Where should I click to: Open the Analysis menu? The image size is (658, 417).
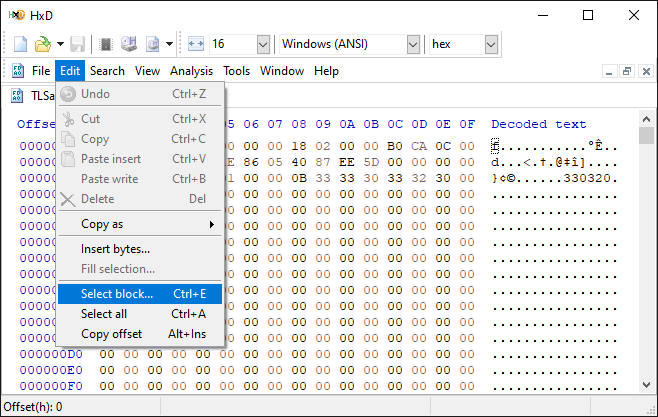click(x=191, y=71)
